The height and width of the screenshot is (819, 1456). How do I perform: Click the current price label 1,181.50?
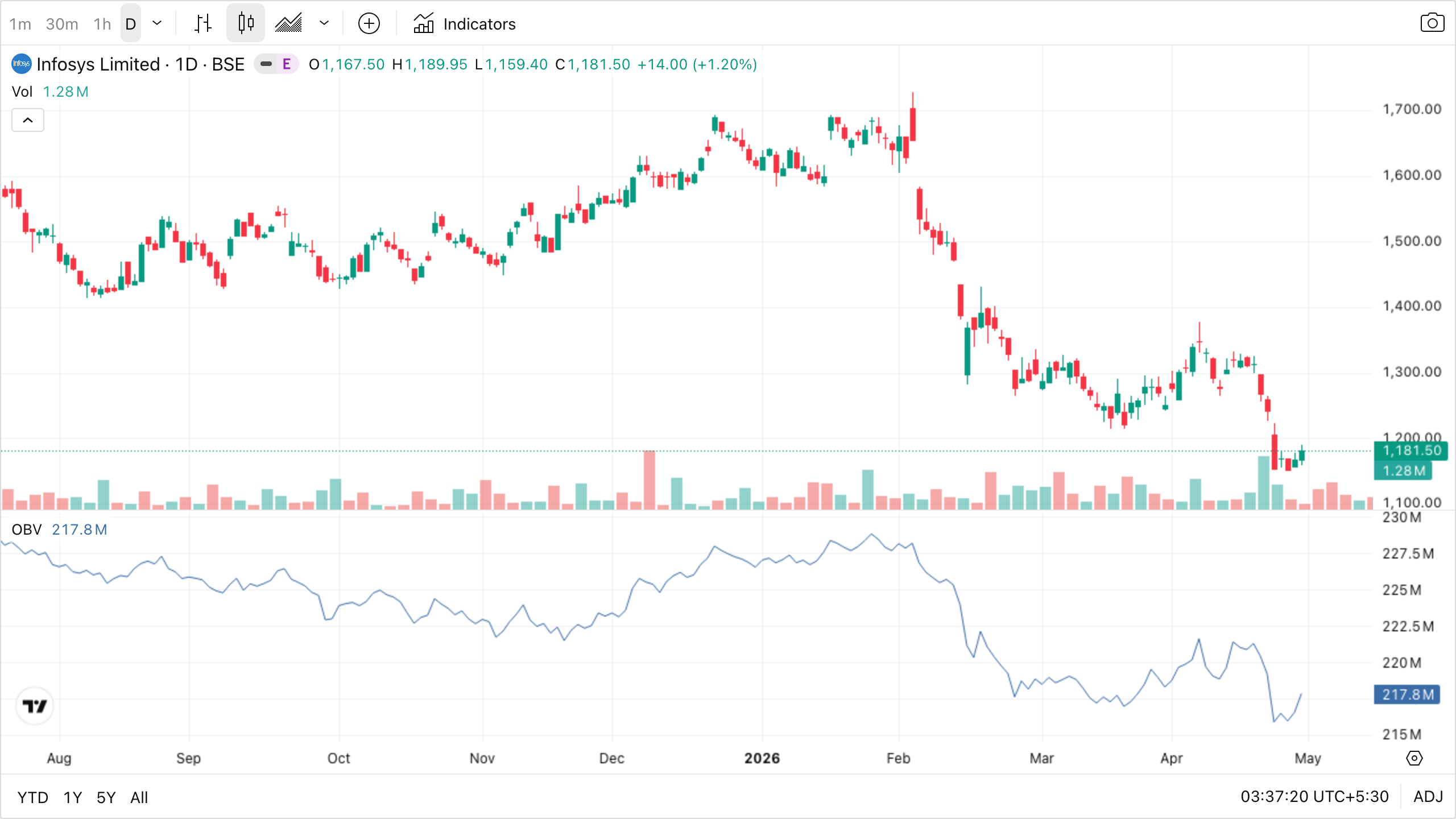click(x=1411, y=450)
